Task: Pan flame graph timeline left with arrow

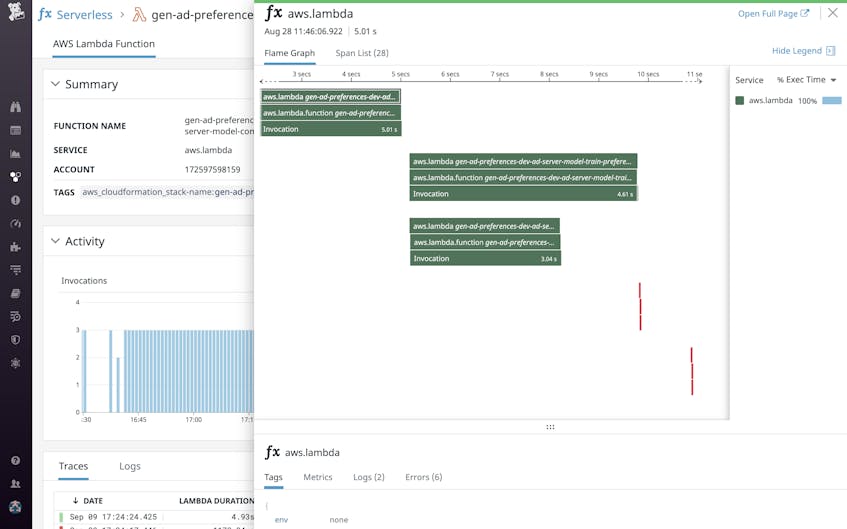Action: 264,81
